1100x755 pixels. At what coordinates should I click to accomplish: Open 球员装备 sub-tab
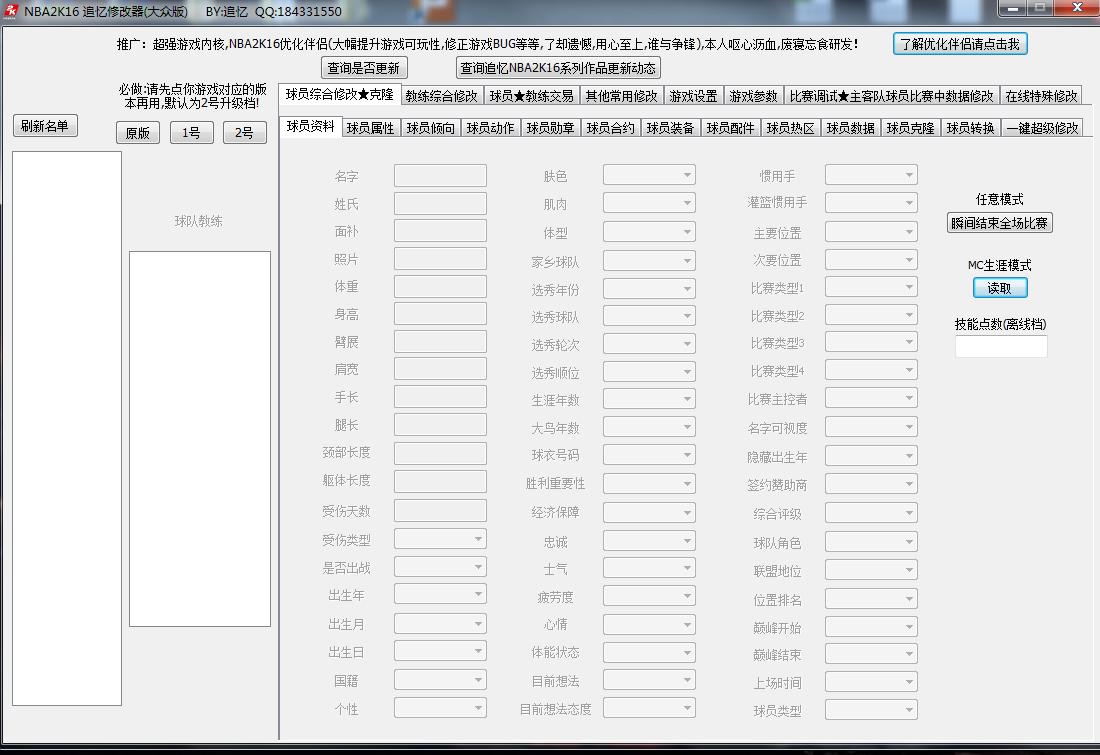(x=671, y=128)
